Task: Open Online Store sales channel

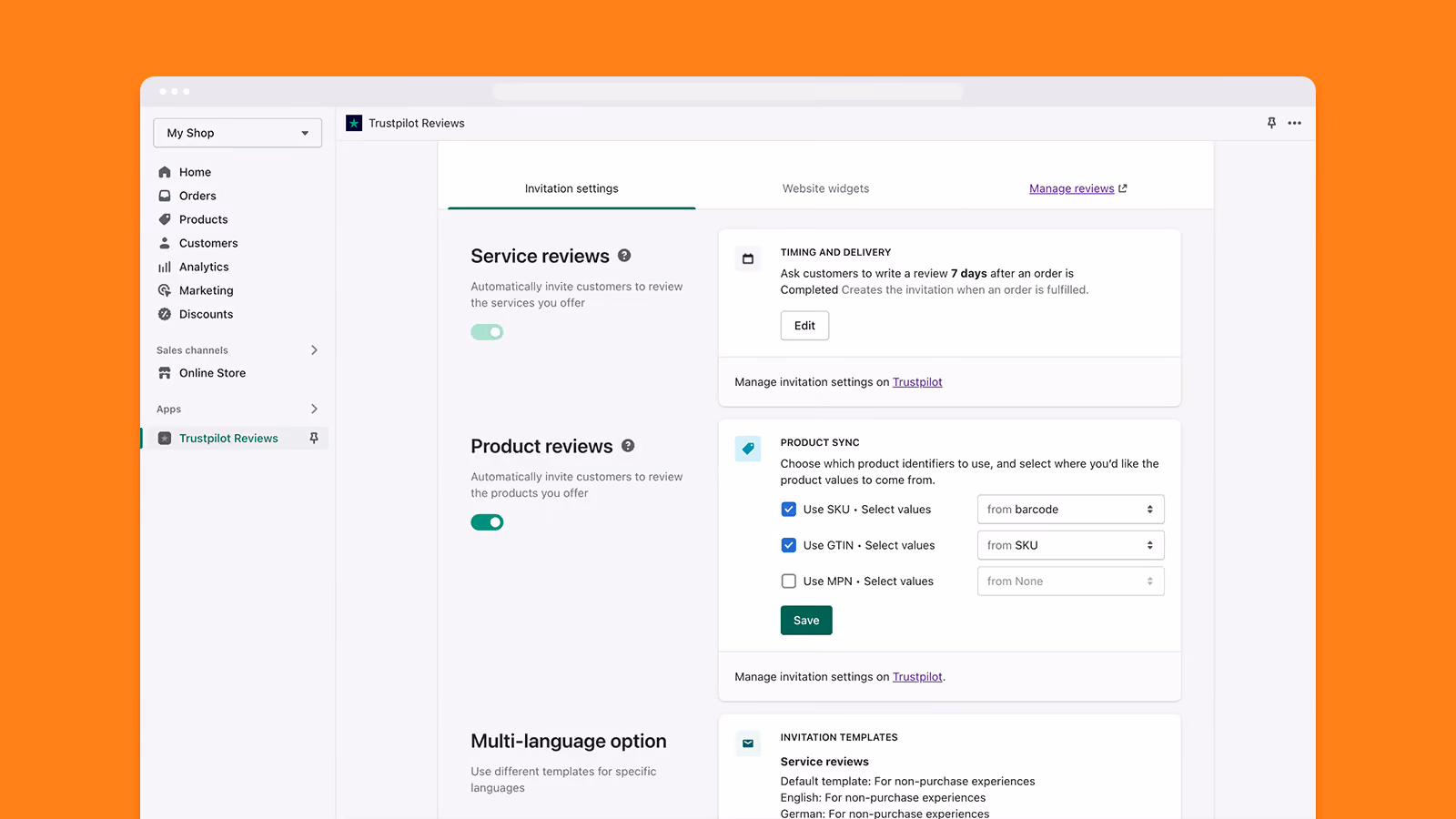Action: [212, 373]
